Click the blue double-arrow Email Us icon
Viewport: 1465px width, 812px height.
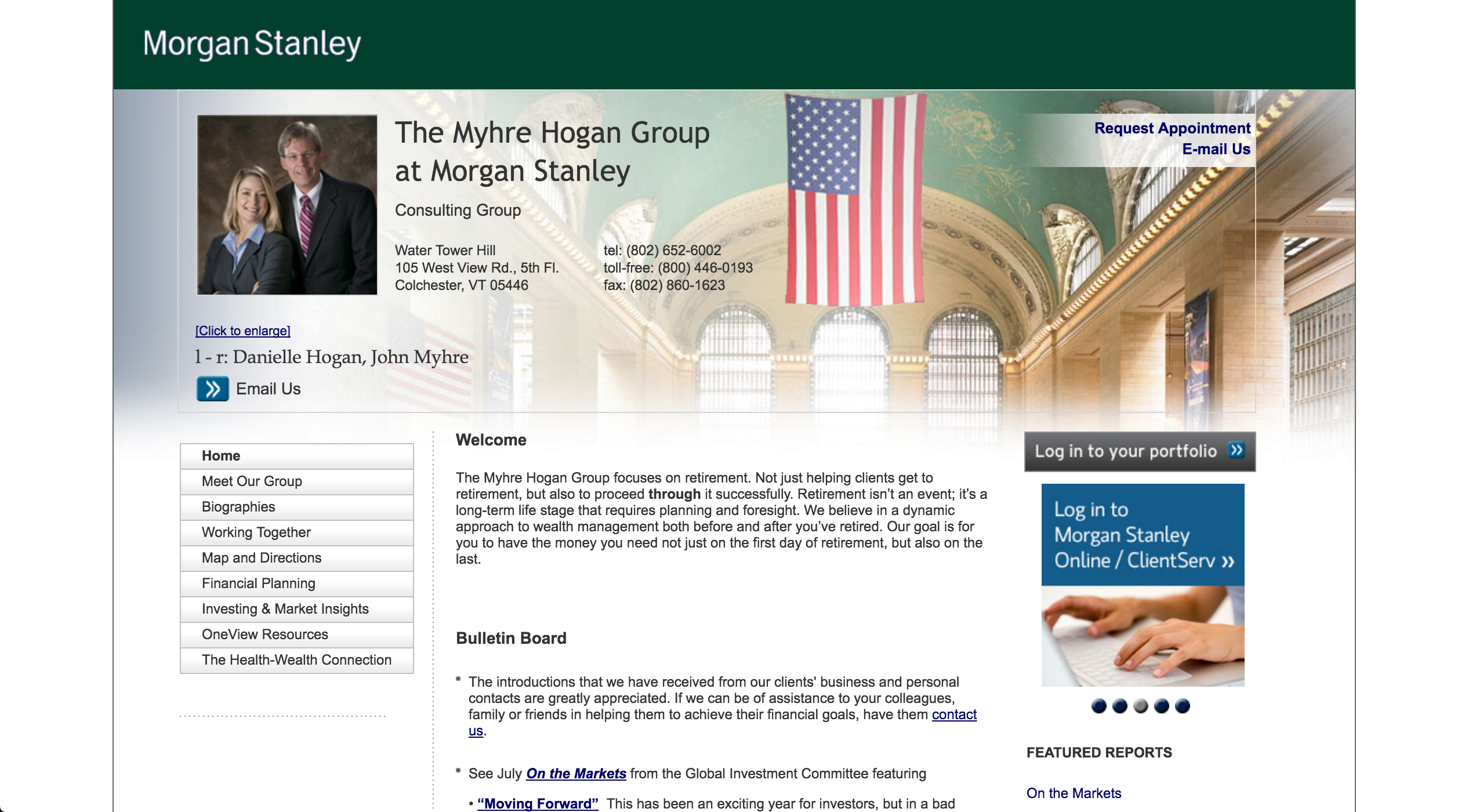point(212,389)
